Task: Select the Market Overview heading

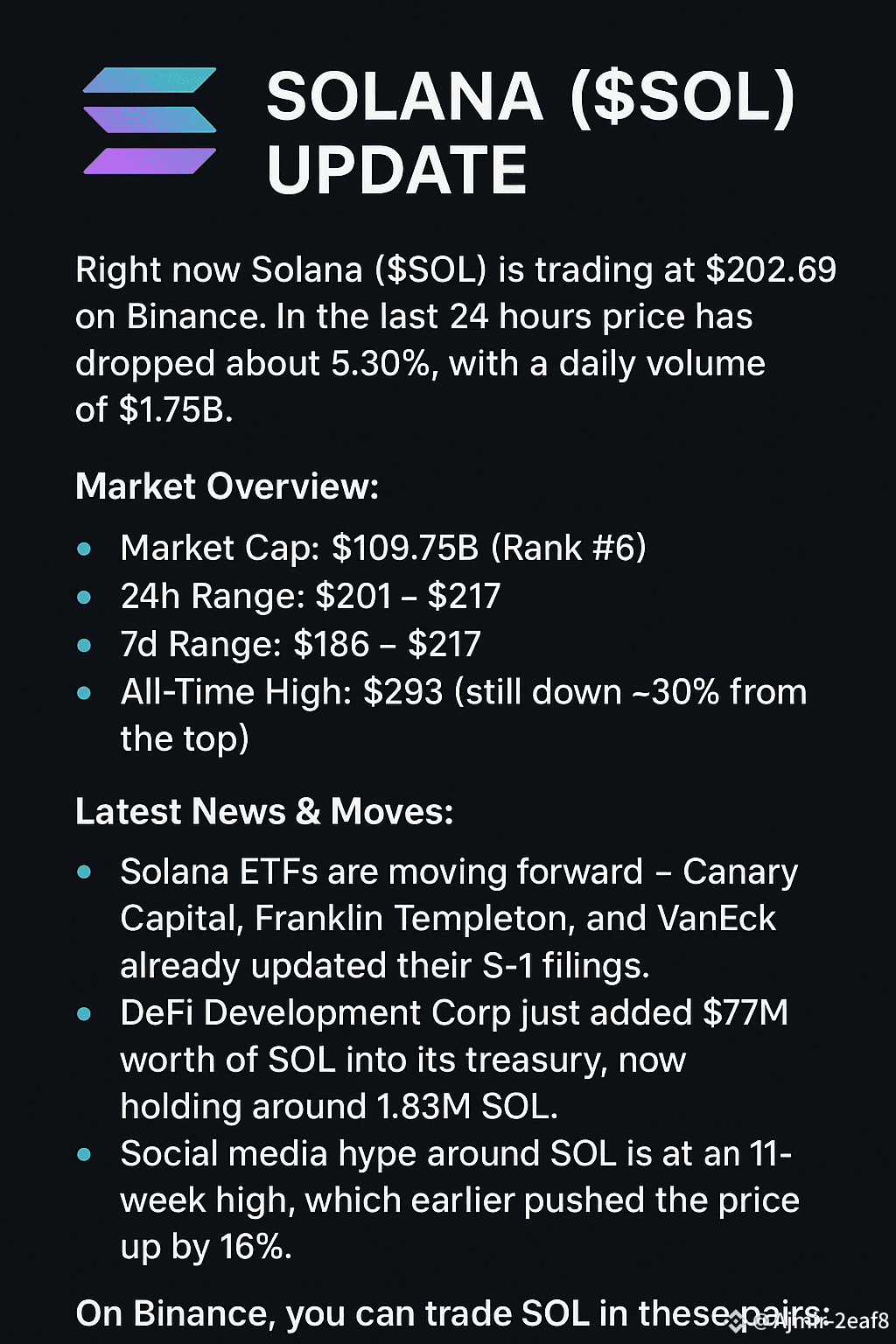Action: coord(227,486)
